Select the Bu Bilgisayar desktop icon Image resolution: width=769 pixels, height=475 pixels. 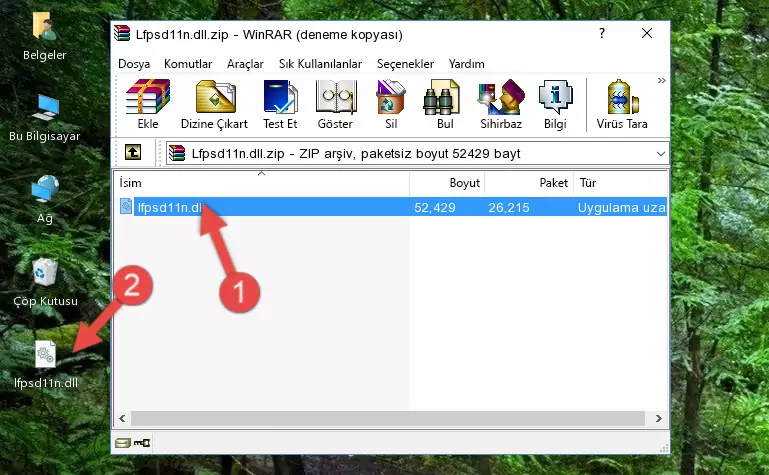click(x=45, y=118)
